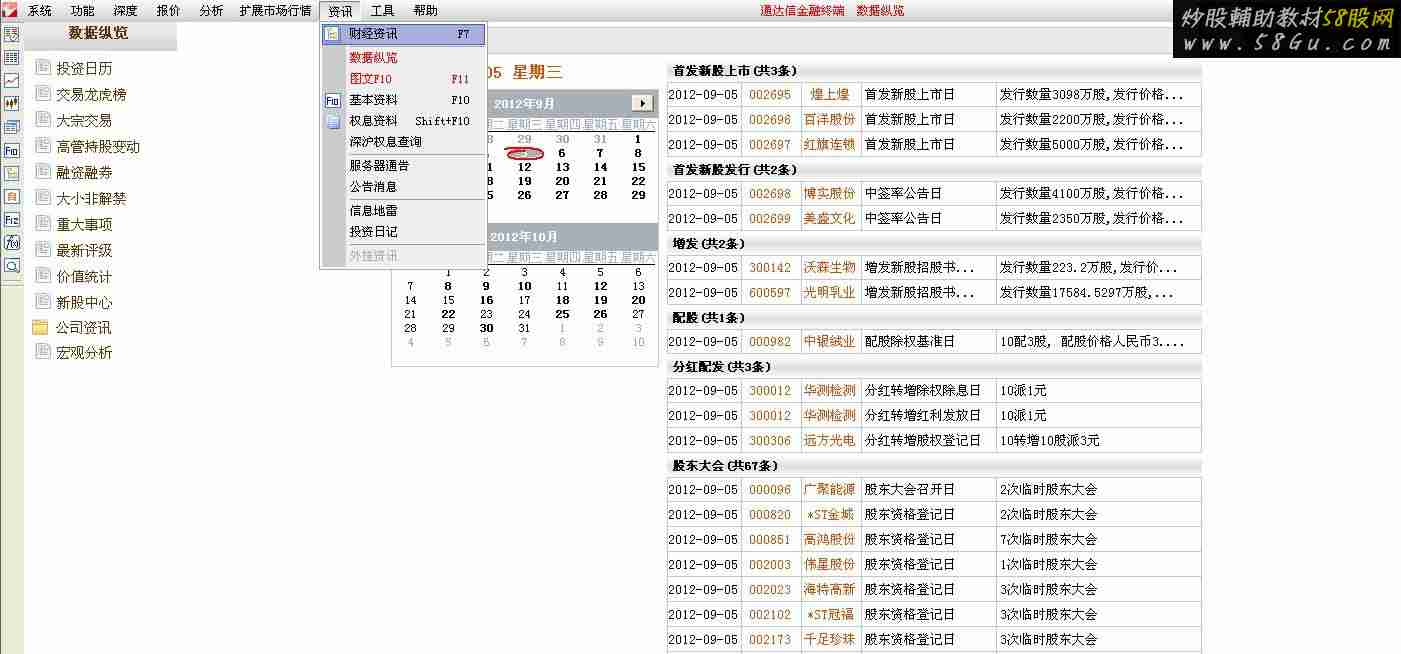Select 大小非解禁 in the sidebar
This screenshot has width=1401, height=654.
tap(91, 199)
